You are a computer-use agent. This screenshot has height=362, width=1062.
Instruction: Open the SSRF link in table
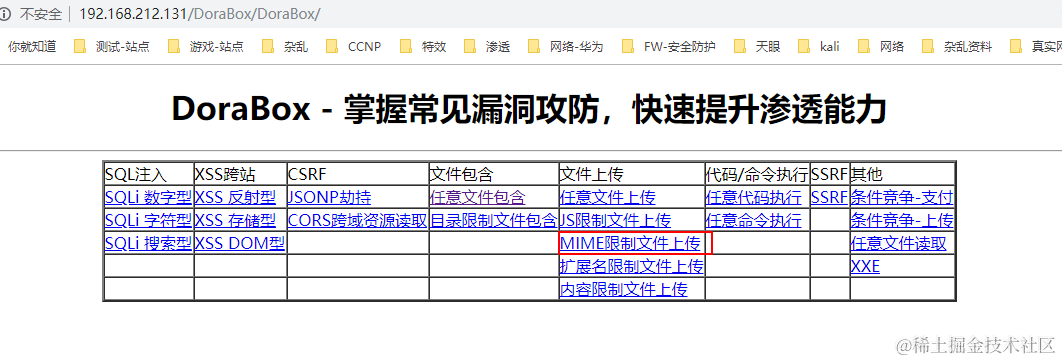(x=829, y=197)
